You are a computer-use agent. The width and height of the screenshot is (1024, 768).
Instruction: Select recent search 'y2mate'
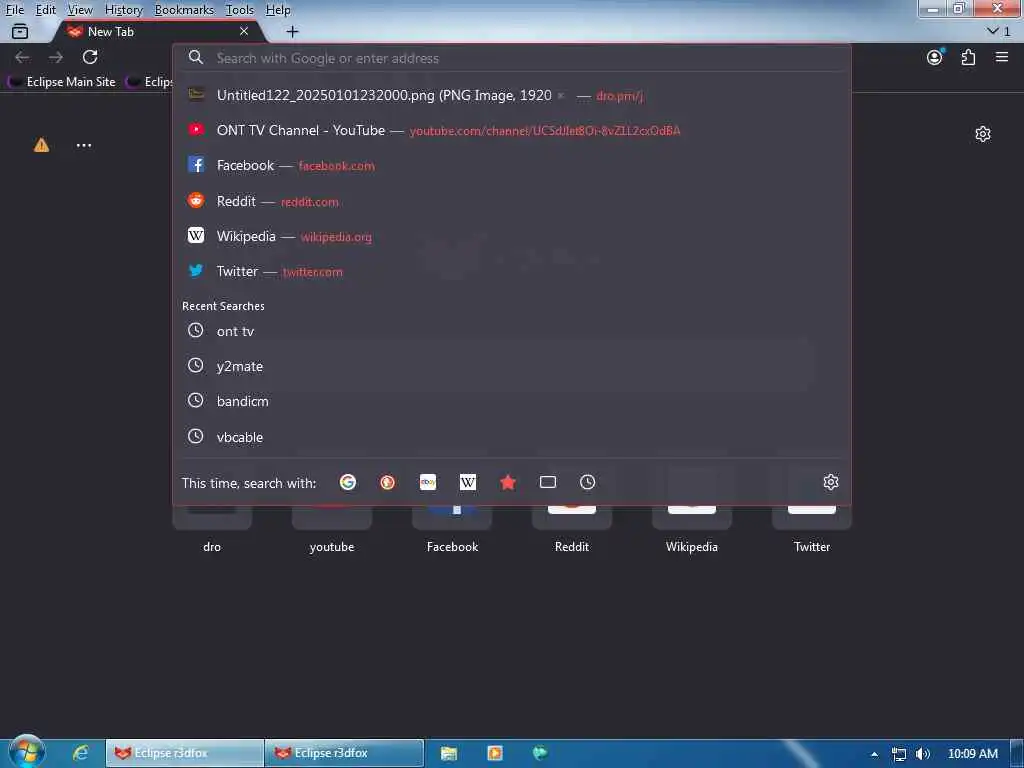tap(512, 366)
